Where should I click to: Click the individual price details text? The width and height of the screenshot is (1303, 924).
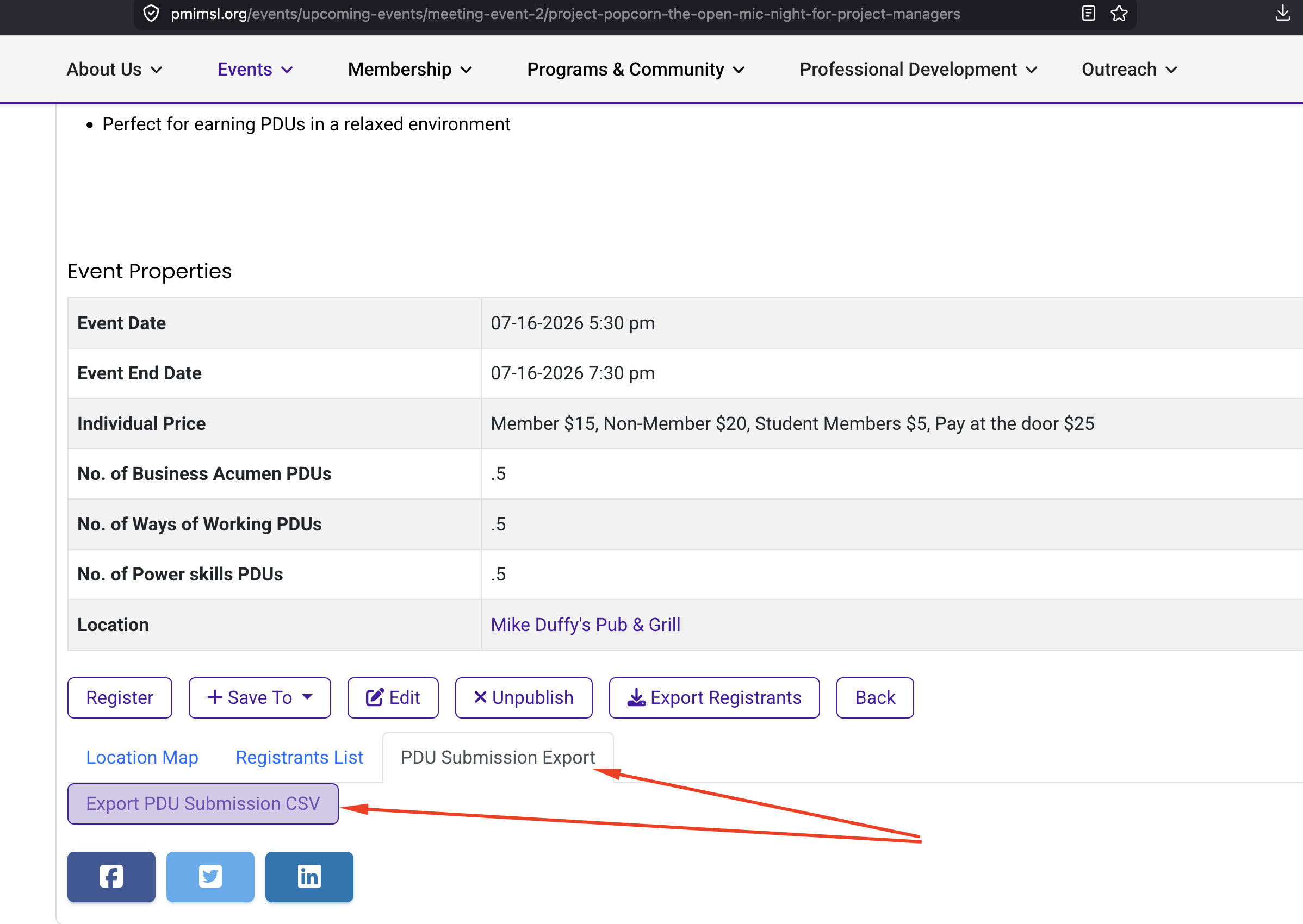792,424
